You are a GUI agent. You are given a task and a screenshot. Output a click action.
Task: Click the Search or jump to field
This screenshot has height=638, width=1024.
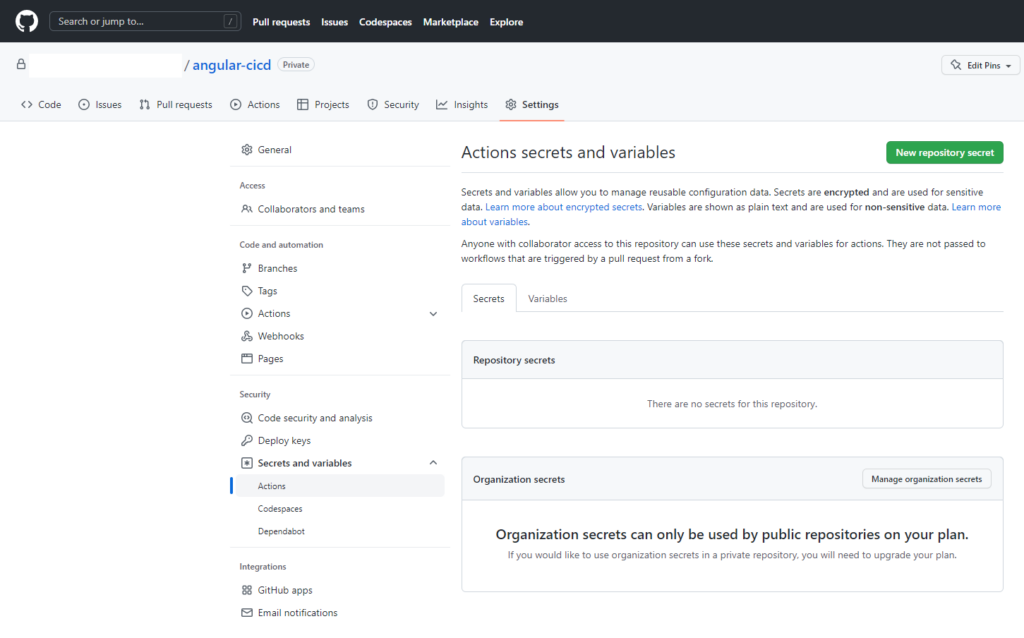(145, 22)
